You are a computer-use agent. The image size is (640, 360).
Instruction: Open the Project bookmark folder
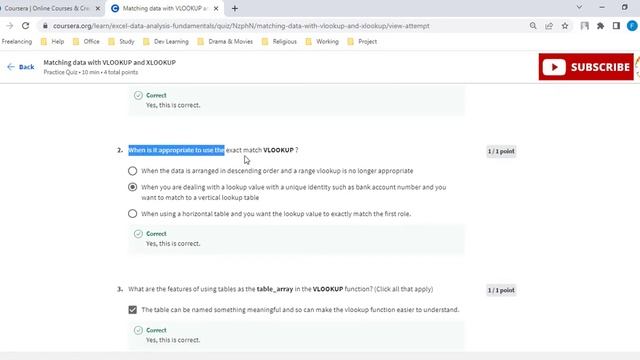pyautogui.click(x=362, y=41)
